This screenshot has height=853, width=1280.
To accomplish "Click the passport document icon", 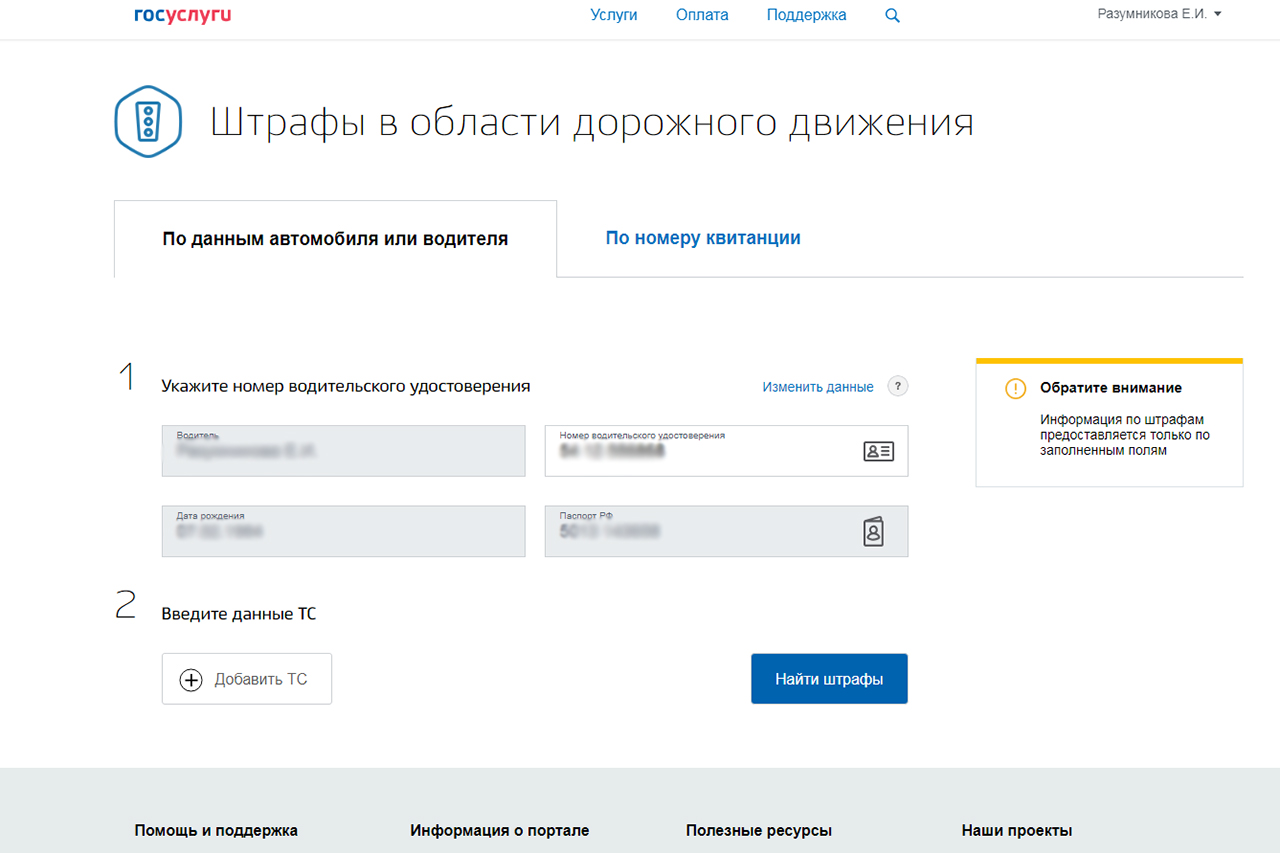I will pos(874,532).
